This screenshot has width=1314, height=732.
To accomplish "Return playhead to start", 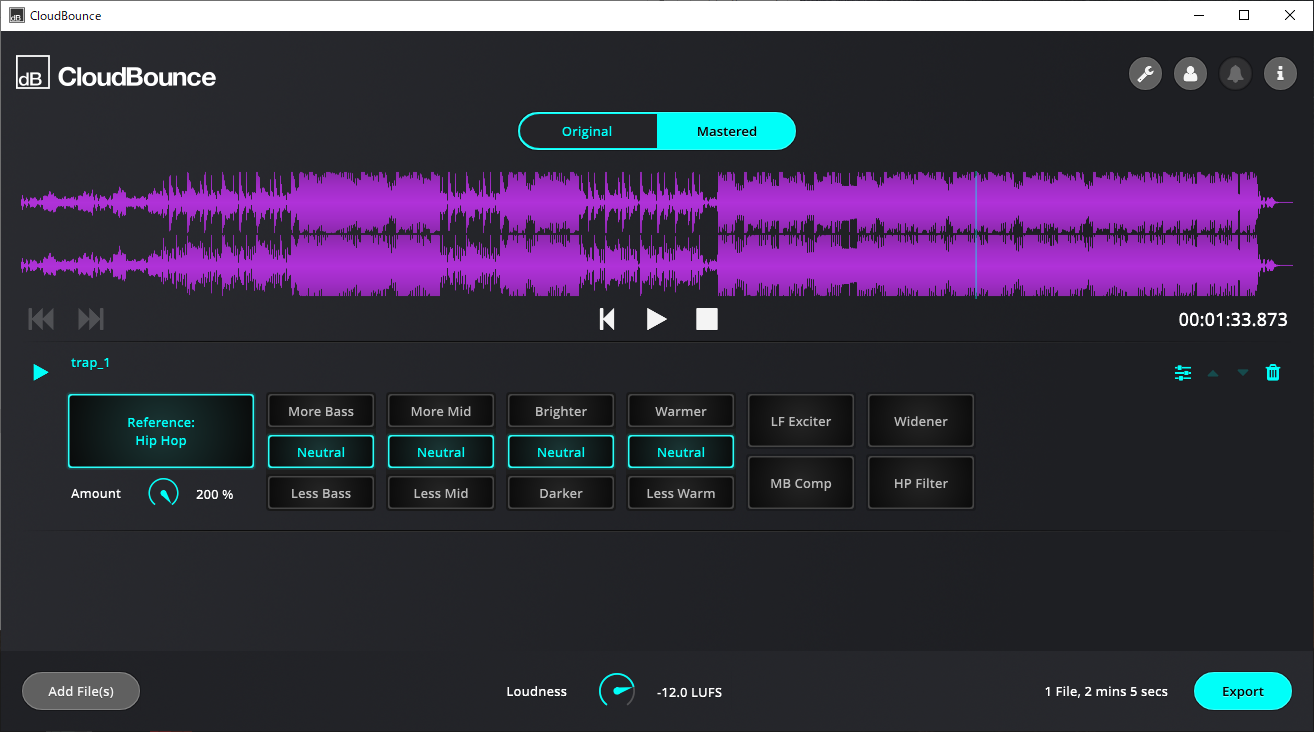I will coord(607,319).
